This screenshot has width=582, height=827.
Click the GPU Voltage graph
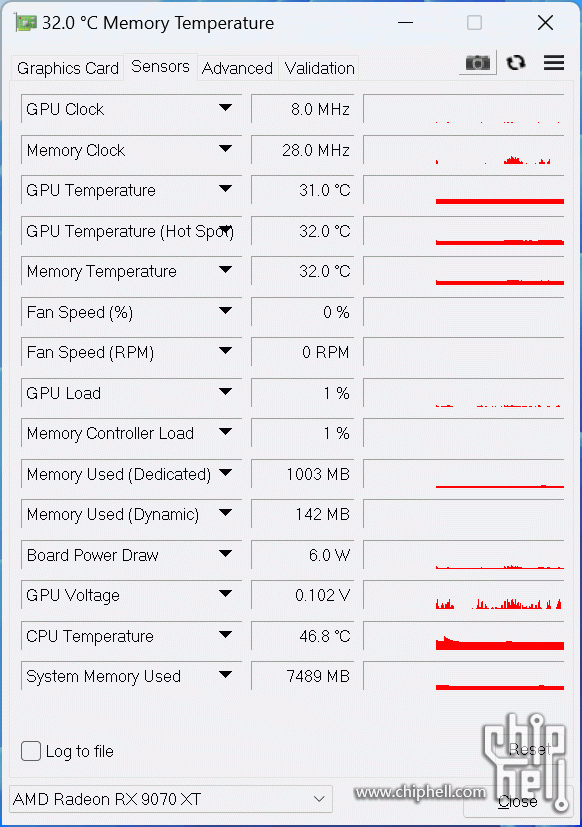(x=463, y=595)
